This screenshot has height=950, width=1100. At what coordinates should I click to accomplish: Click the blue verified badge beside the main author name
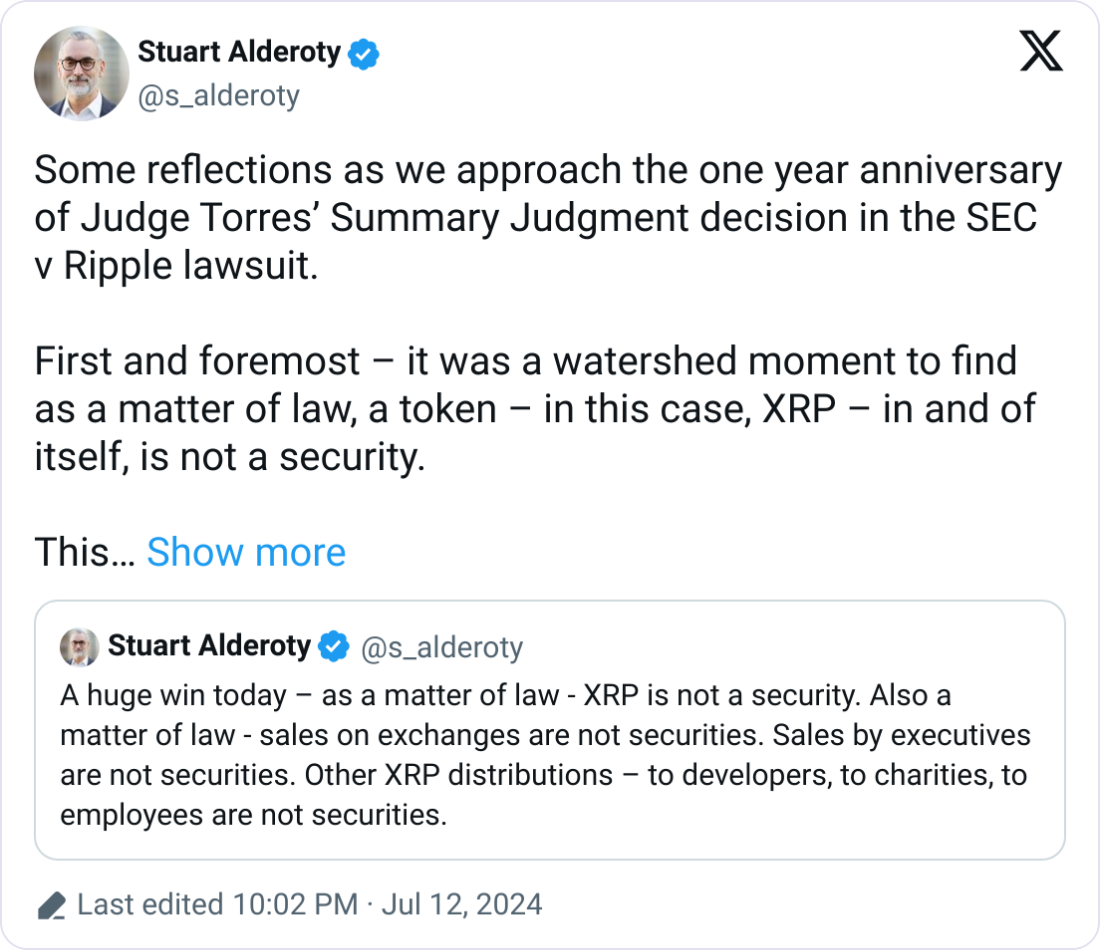tap(363, 53)
